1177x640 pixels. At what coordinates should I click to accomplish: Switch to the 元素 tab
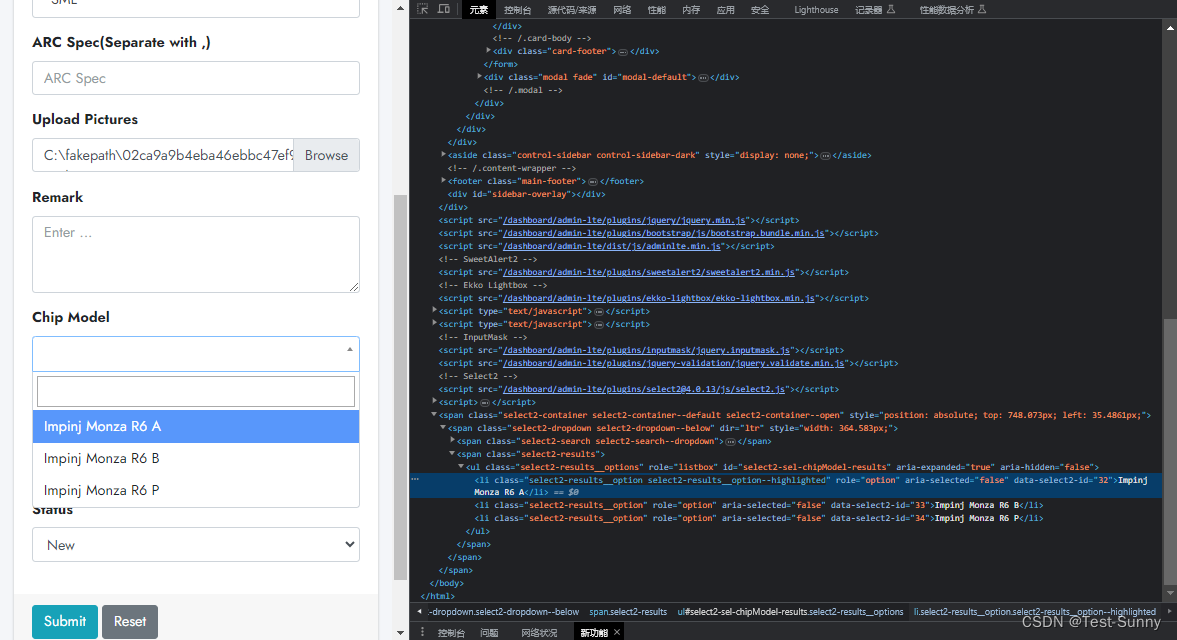click(478, 10)
